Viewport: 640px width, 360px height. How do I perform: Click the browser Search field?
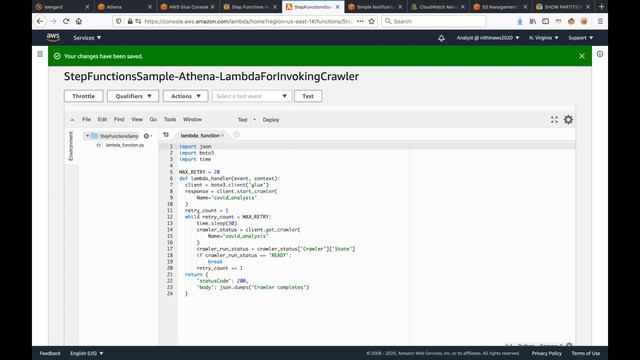tap(433, 21)
